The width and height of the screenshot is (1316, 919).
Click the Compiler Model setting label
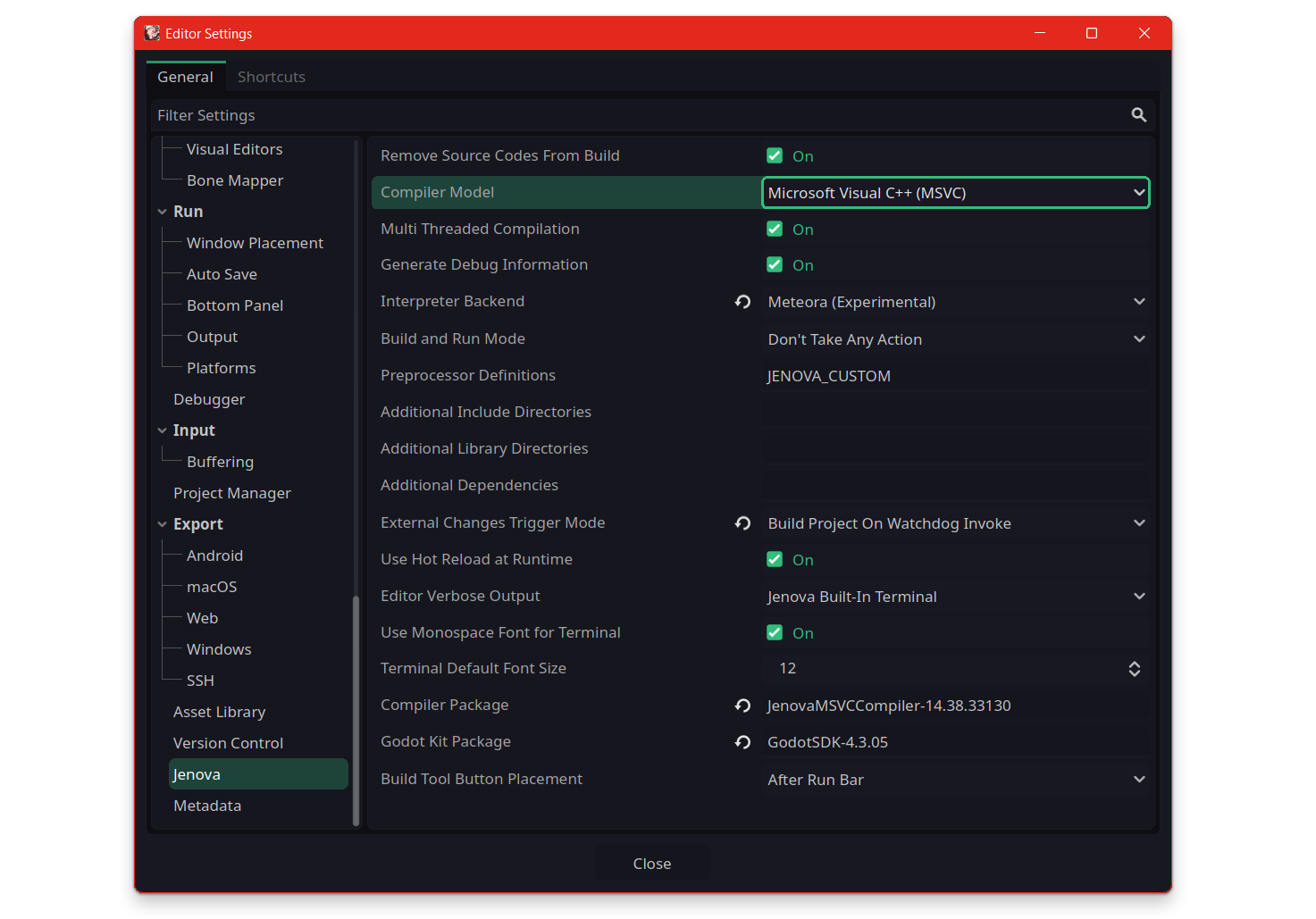click(x=437, y=192)
